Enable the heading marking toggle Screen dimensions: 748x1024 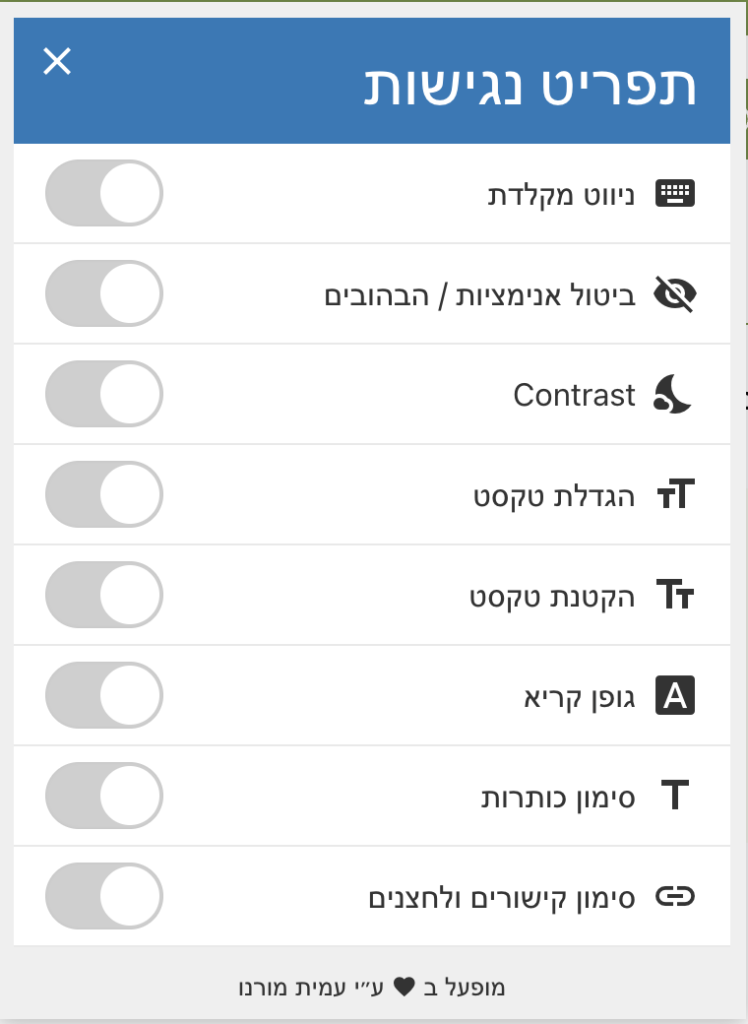pos(104,795)
